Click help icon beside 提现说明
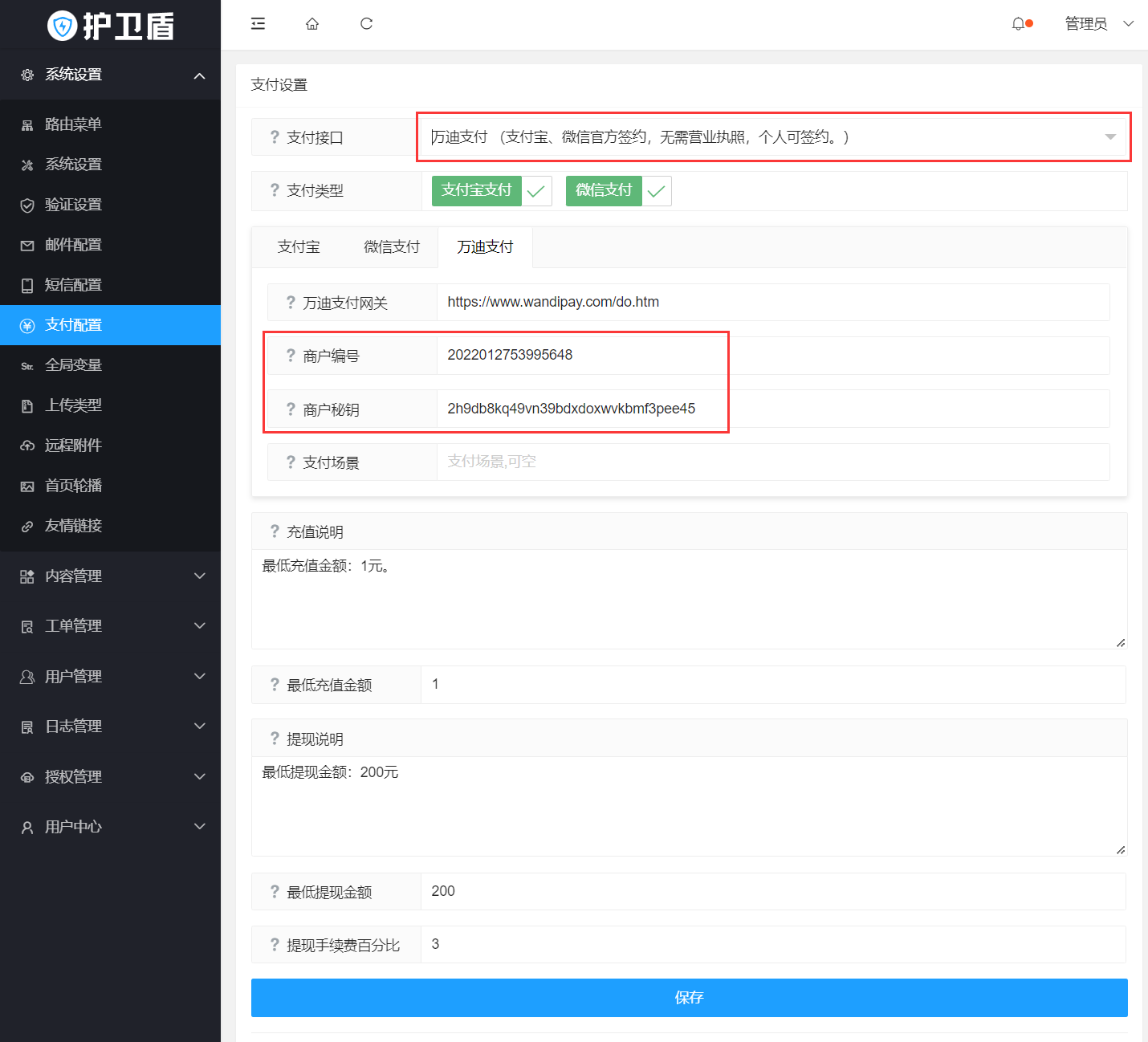This screenshot has height=1042, width=1148. [275, 739]
